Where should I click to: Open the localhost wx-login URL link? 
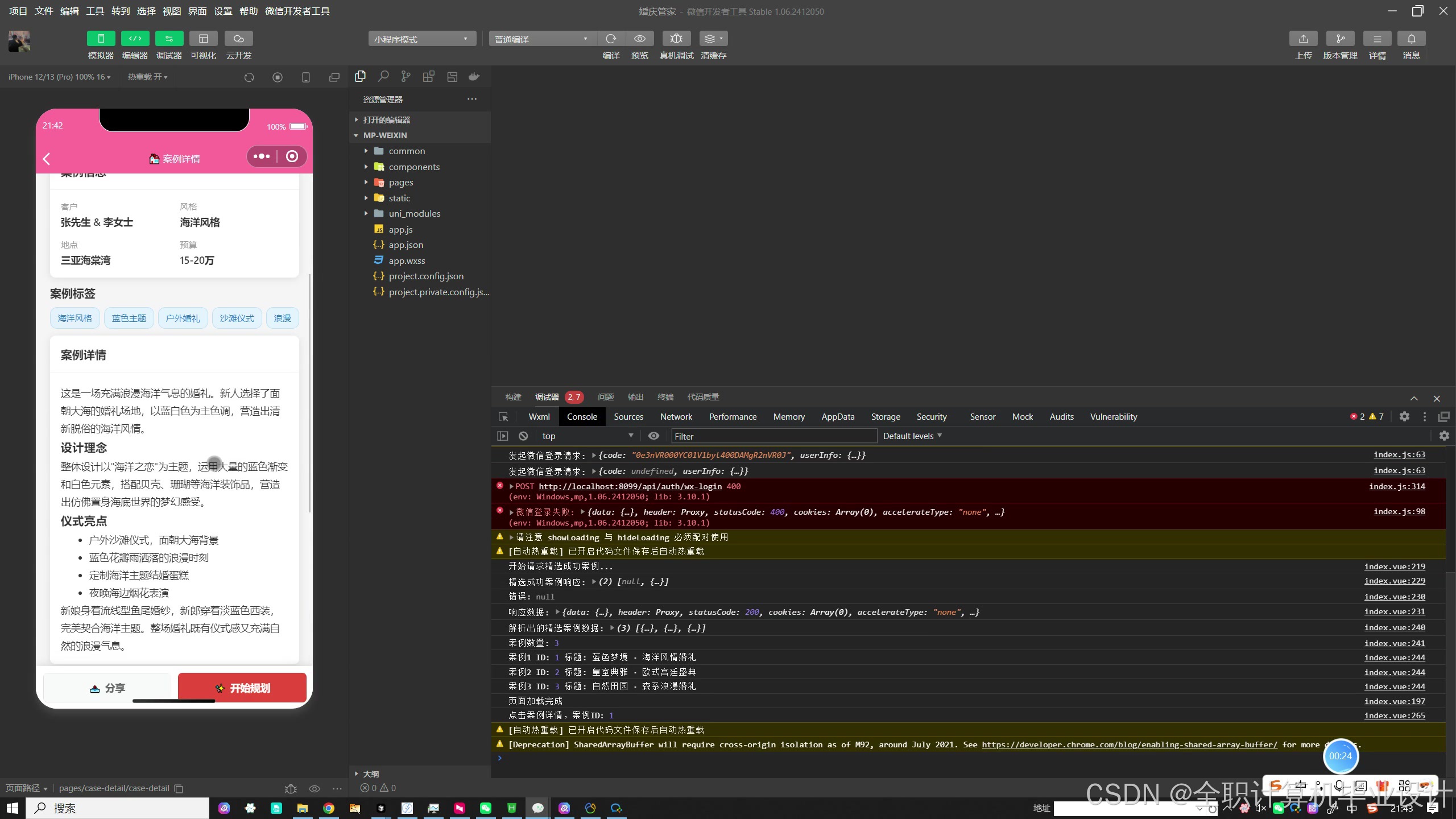pos(630,487)
